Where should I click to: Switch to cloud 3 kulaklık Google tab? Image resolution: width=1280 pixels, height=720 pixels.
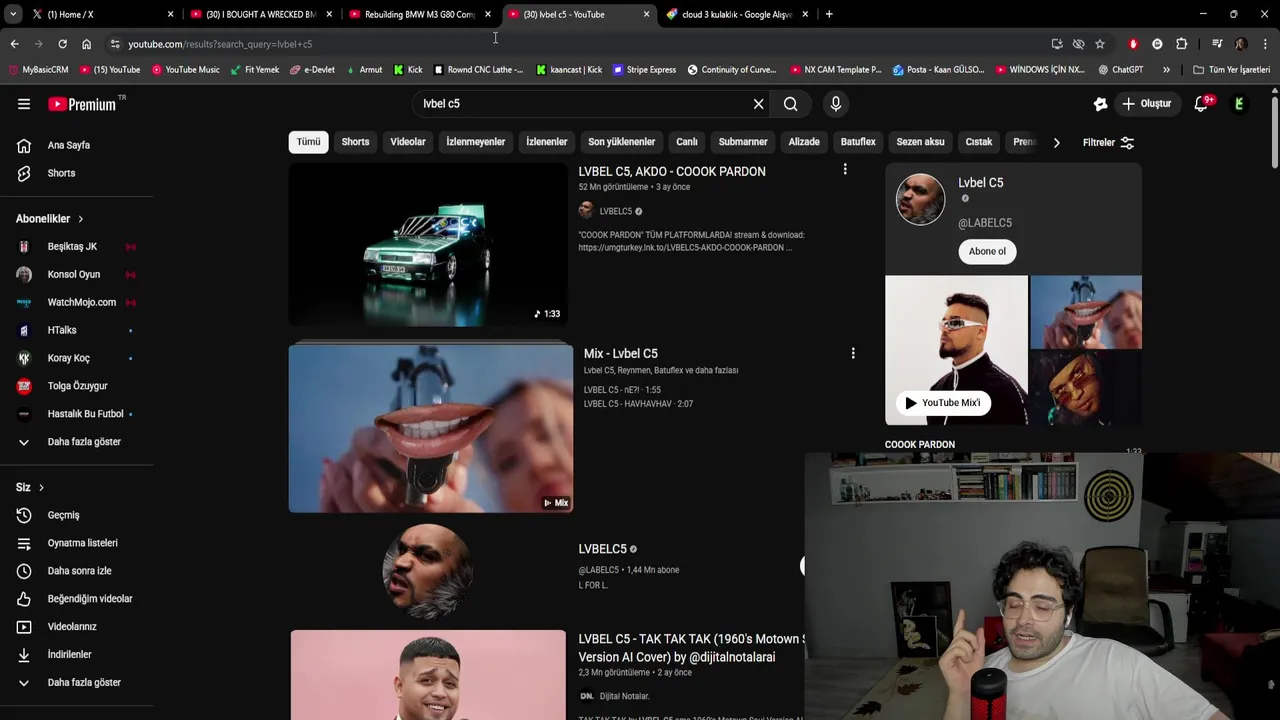pyautogui.click(x=737, y=14)
